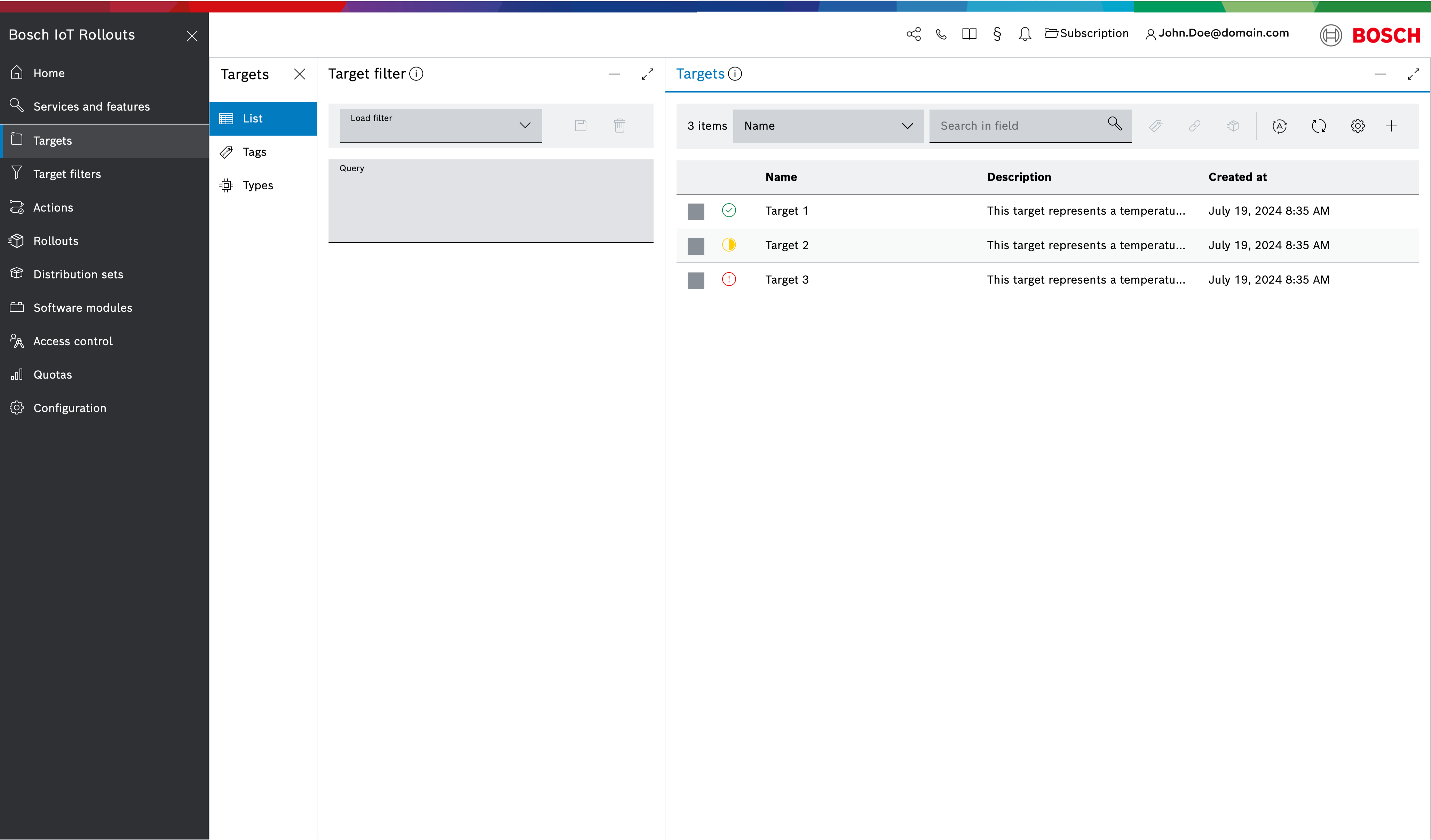1431x840 pixels.
Task: Click the plus icon to add target
Action: [1391, 126]
